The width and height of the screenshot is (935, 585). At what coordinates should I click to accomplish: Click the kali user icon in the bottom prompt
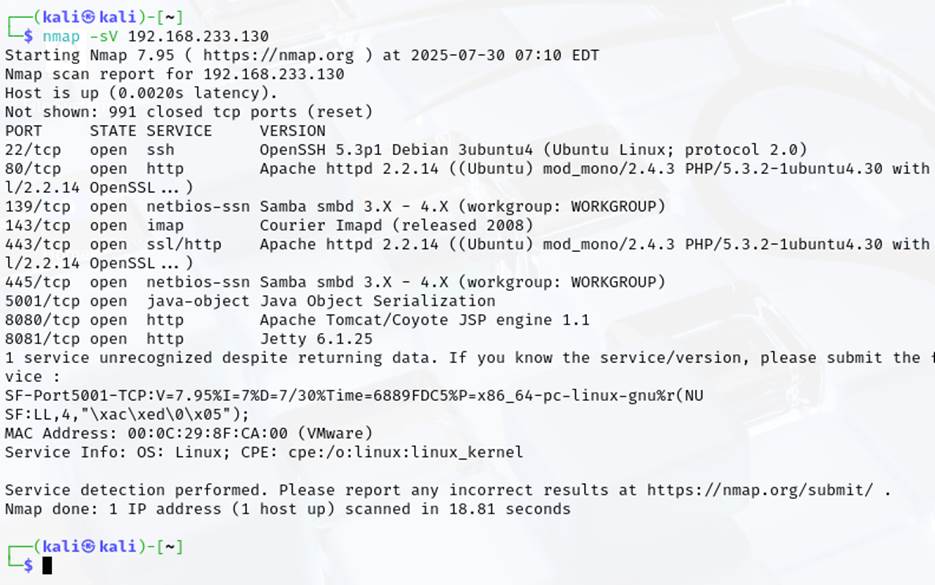pyautogui.click(x=88, y=546)
